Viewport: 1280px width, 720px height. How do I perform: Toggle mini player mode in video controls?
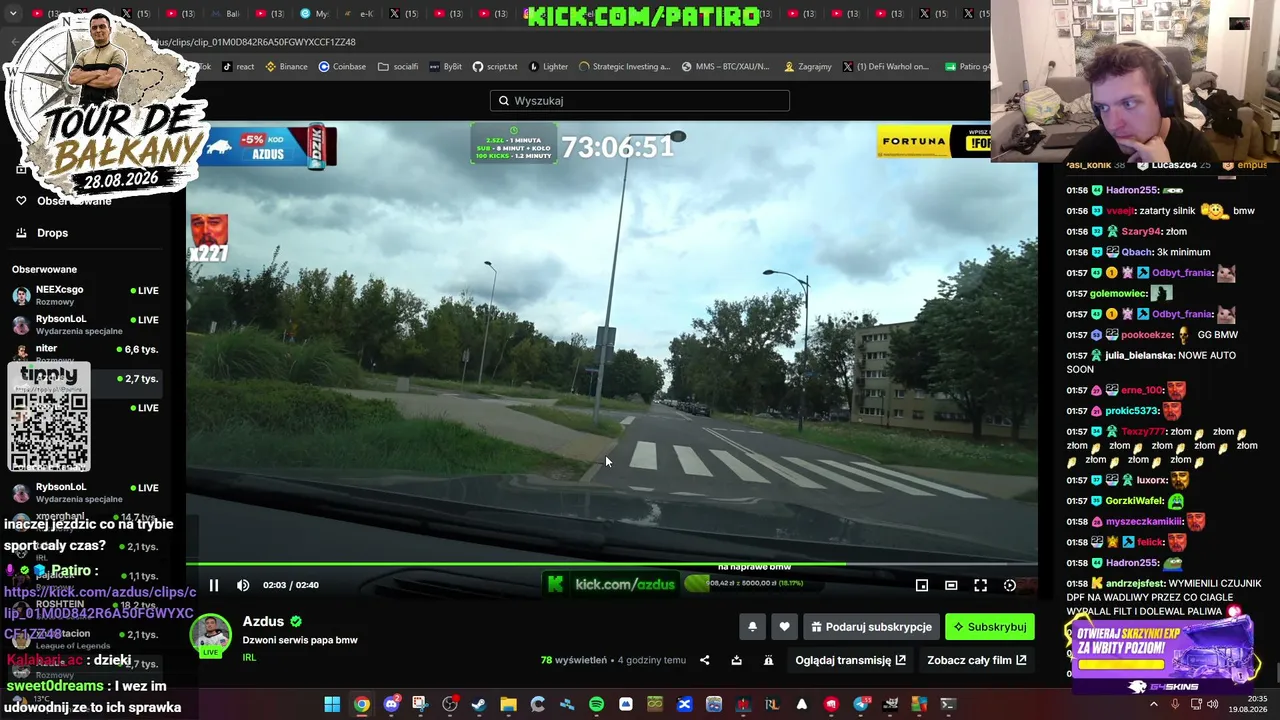tap(922, 585)
